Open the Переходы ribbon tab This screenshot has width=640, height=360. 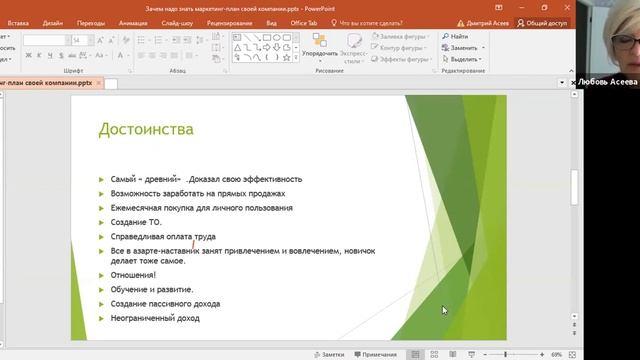click(x=91, y=23)
